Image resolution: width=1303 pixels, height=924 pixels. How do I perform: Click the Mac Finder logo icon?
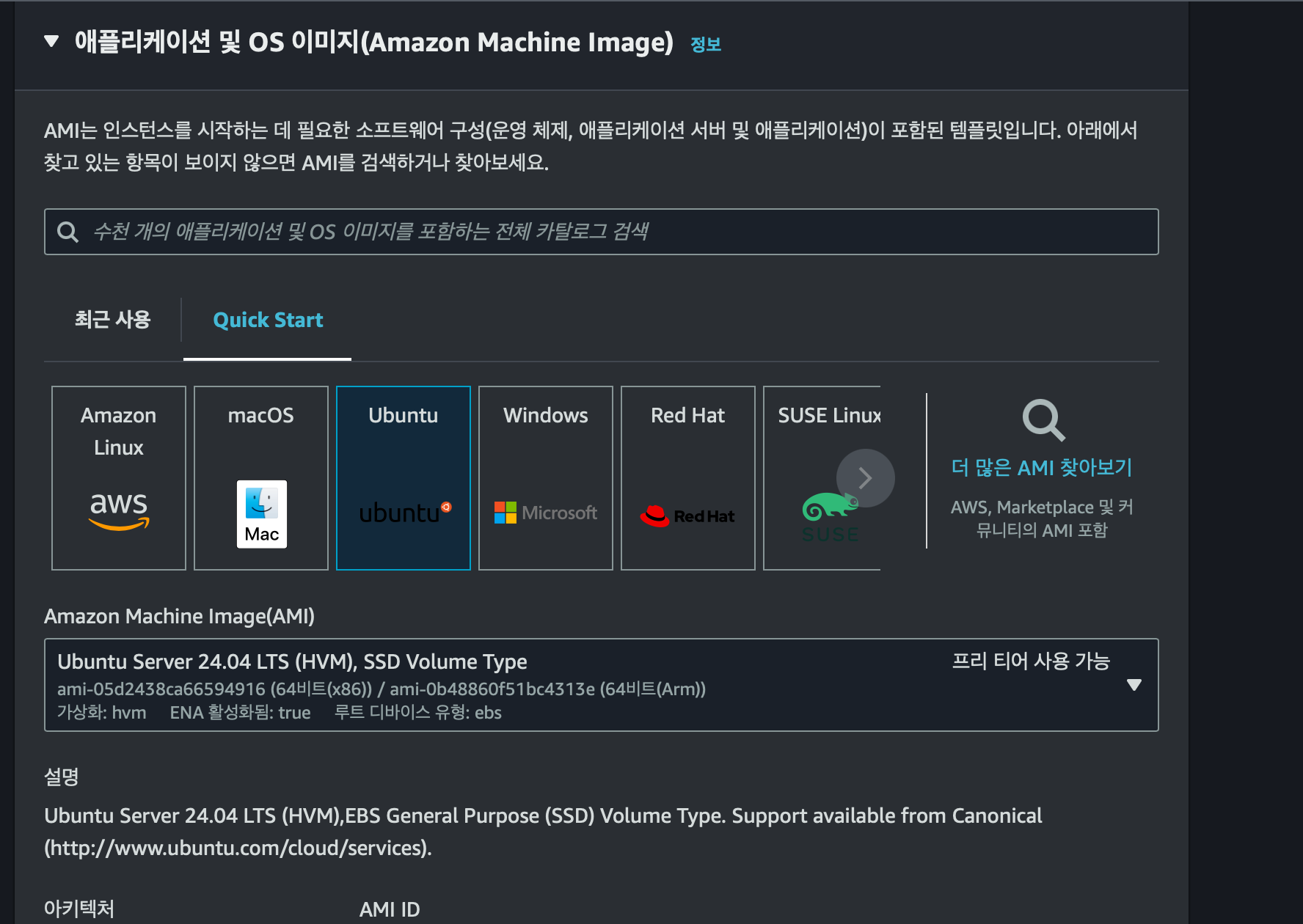(262, 514)
